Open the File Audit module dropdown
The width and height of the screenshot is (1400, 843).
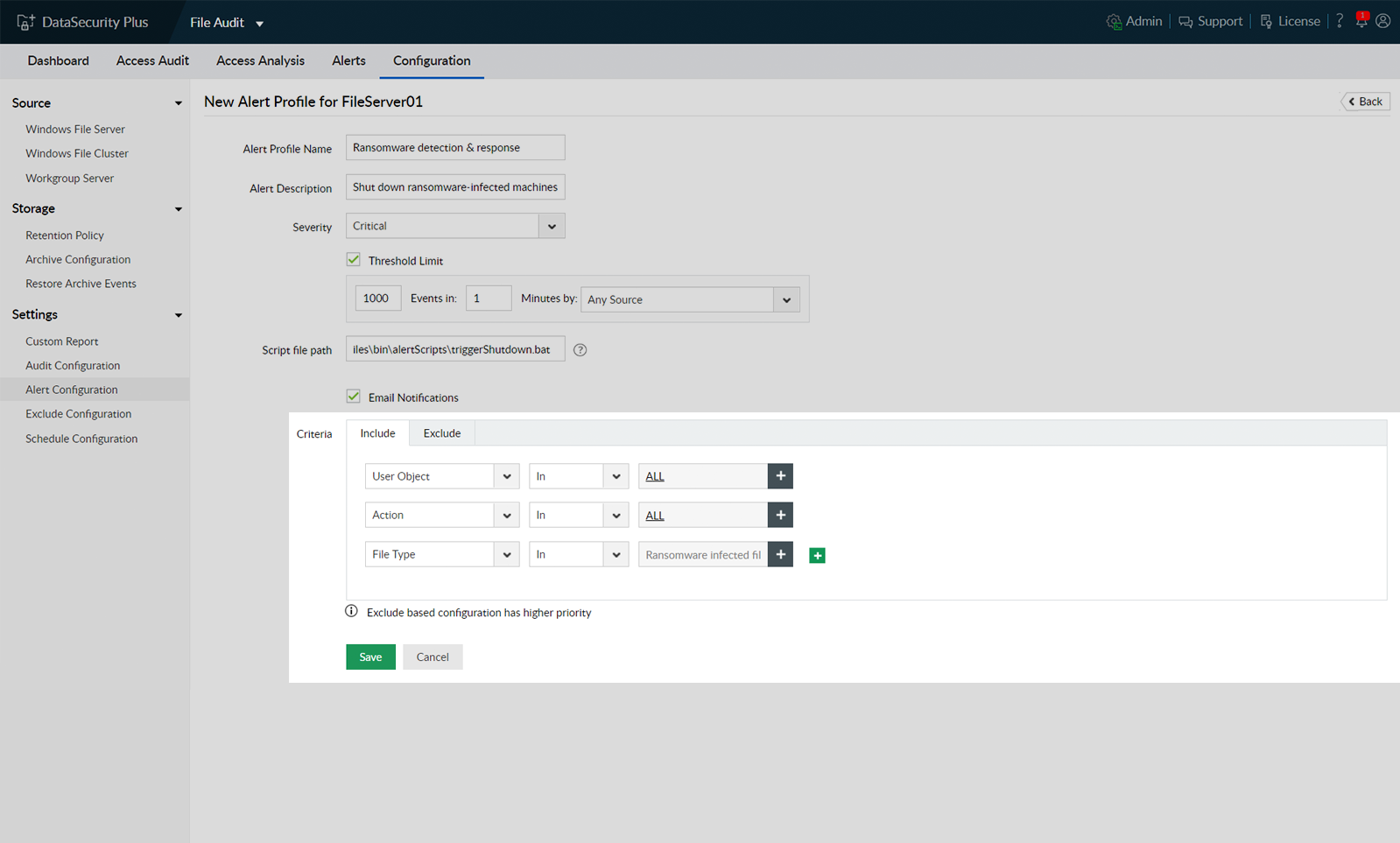pyautogui.click(x=227, y=23)
